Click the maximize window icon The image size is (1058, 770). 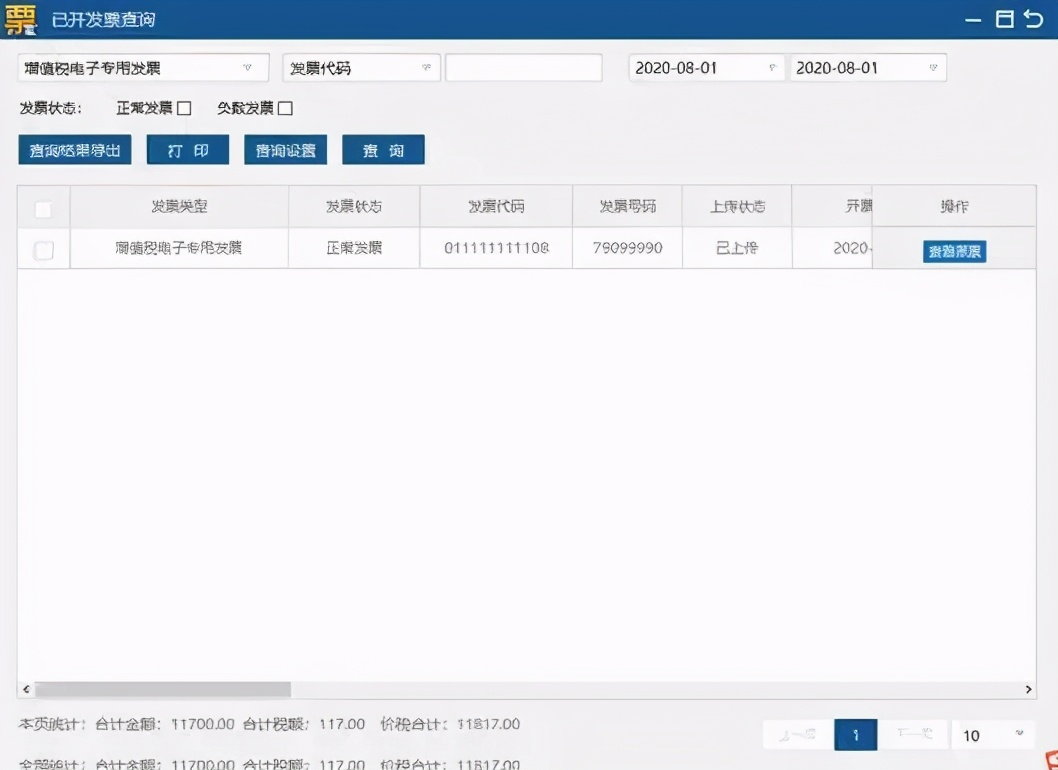tap(1005, 19)
